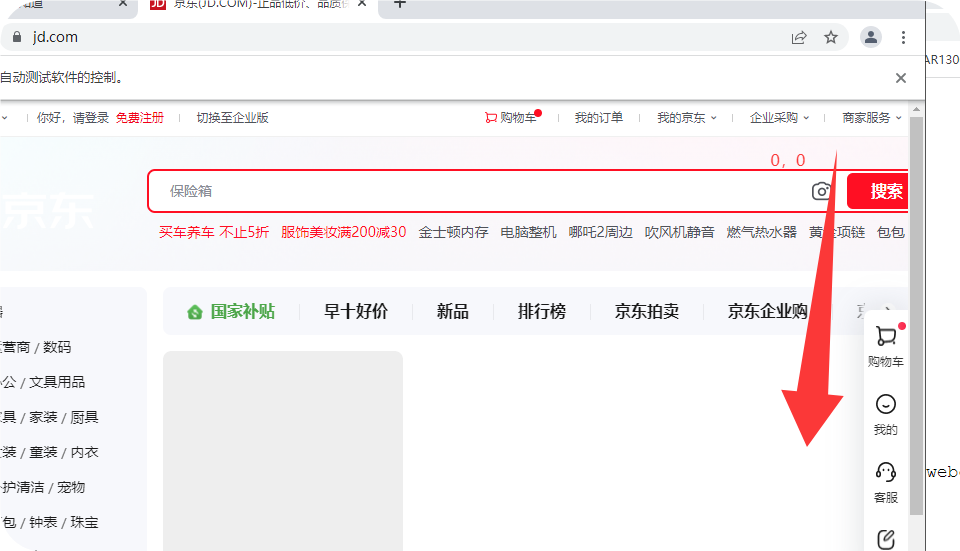Viewport: 960px width, 551px height.
Task: Select the 内衣 category
Action: [x=84, y=452]
